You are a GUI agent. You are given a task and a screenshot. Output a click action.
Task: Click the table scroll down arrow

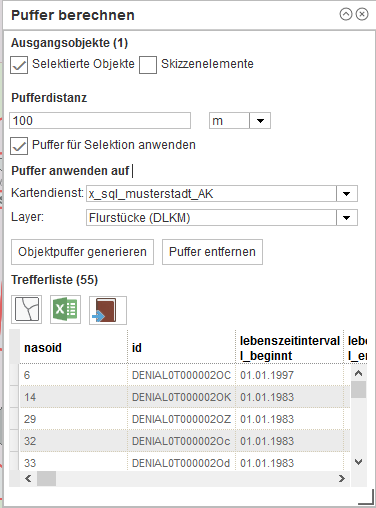coord(358,462)
